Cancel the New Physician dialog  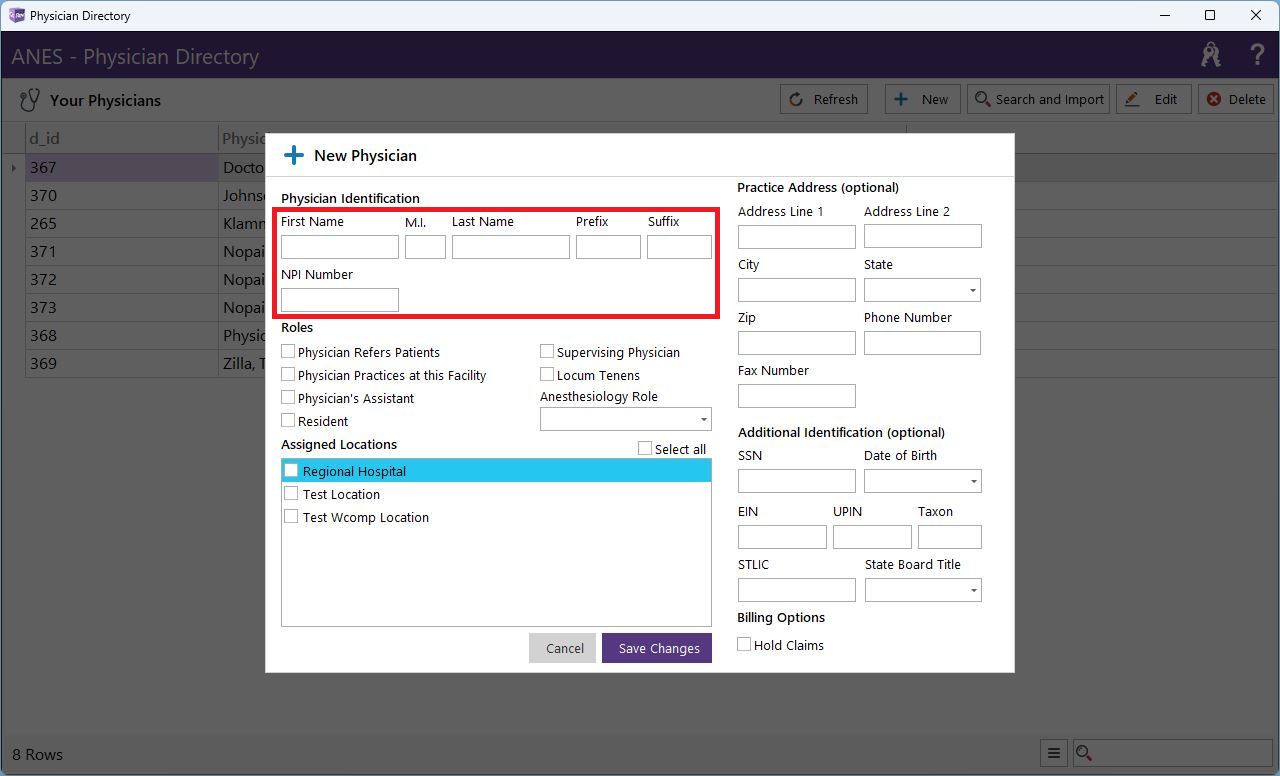point(563,648)
